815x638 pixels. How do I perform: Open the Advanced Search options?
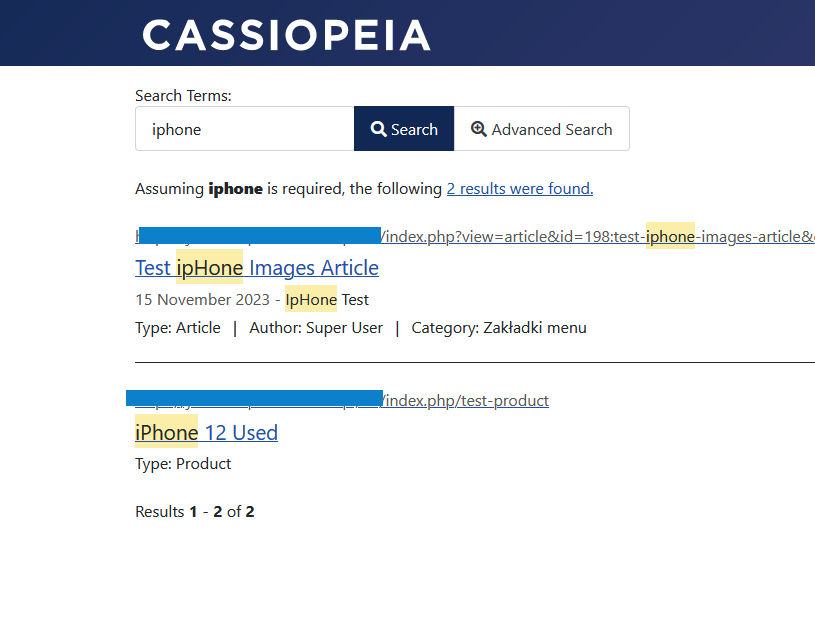[x=541, y=129]
